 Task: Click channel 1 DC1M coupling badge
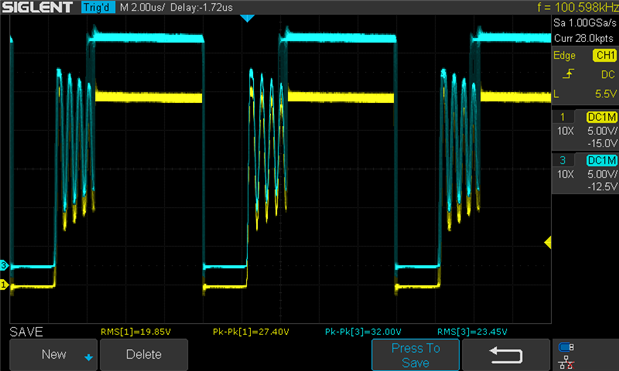[602, 117]
